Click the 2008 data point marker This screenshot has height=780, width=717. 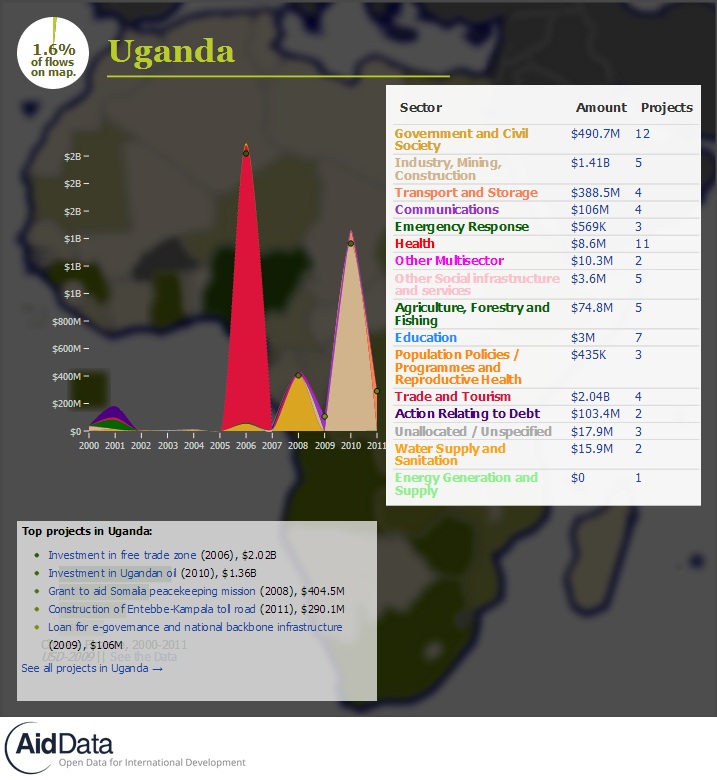coord(298,376)
